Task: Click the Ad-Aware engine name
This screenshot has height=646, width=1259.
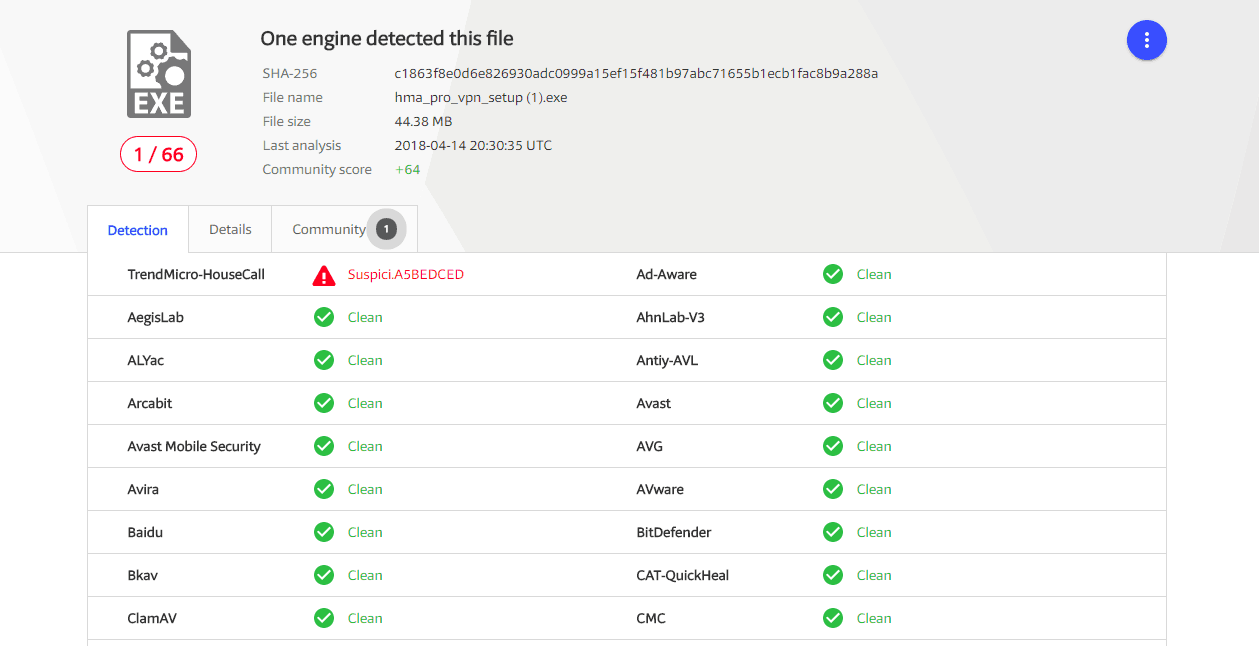Action: [x=667, y=274]
